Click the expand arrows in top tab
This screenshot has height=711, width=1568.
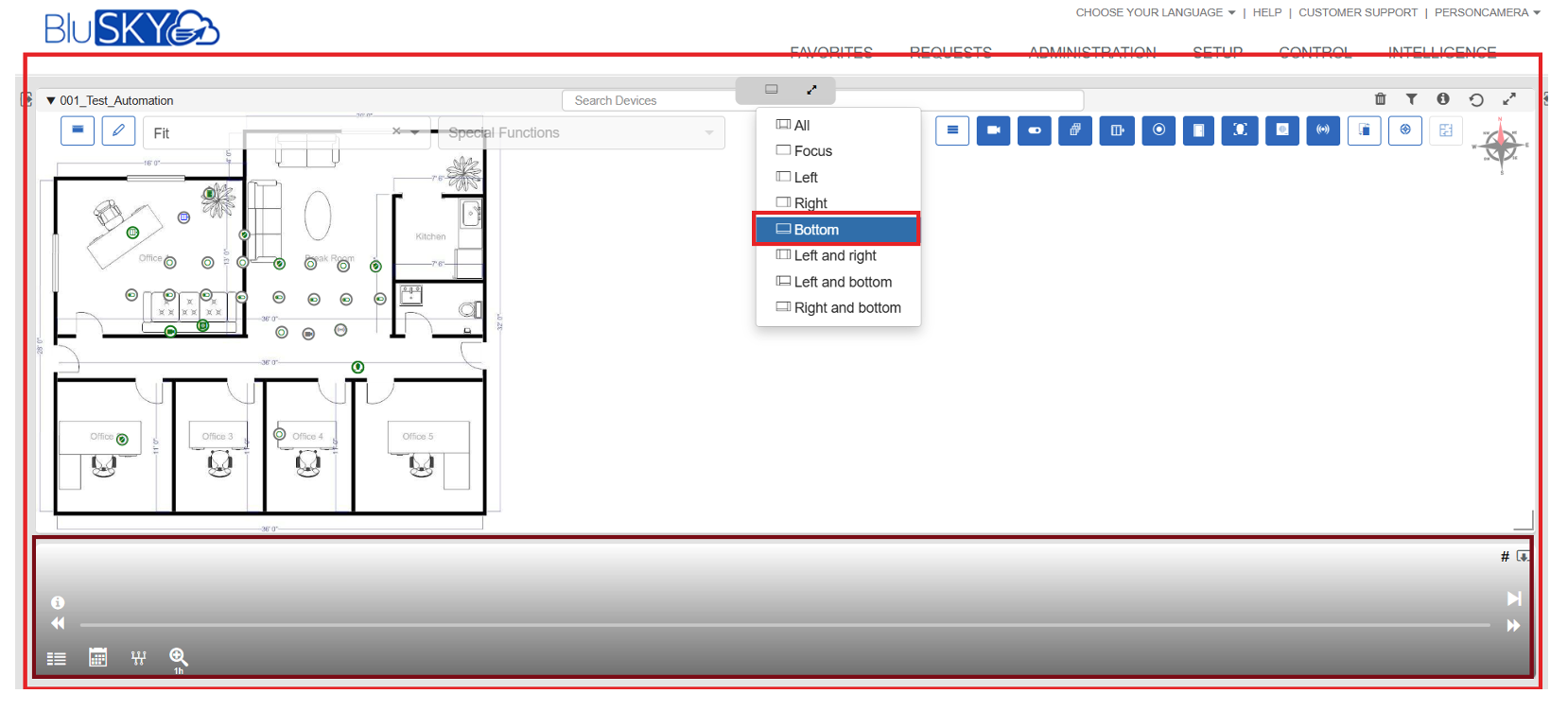[811, 90]
